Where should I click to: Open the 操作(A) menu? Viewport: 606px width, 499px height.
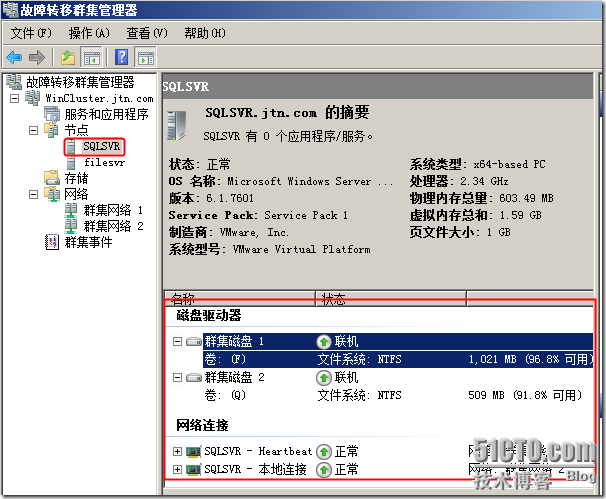point(89,33)
